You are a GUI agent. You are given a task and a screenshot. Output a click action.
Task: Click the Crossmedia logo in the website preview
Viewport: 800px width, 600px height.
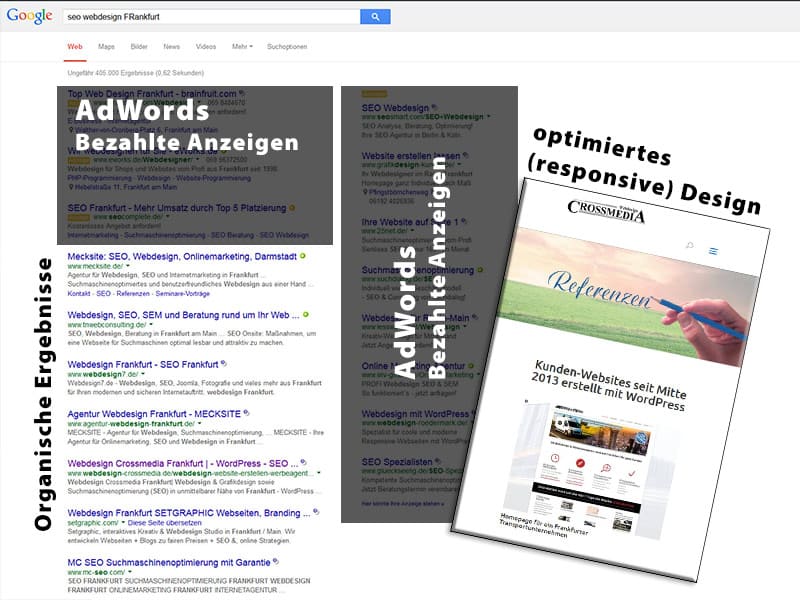click(606, 210)
